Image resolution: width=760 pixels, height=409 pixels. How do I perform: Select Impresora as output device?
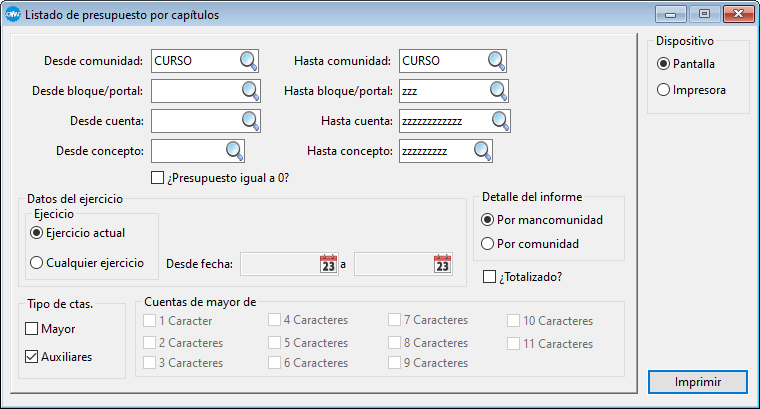tap(663, 90)
